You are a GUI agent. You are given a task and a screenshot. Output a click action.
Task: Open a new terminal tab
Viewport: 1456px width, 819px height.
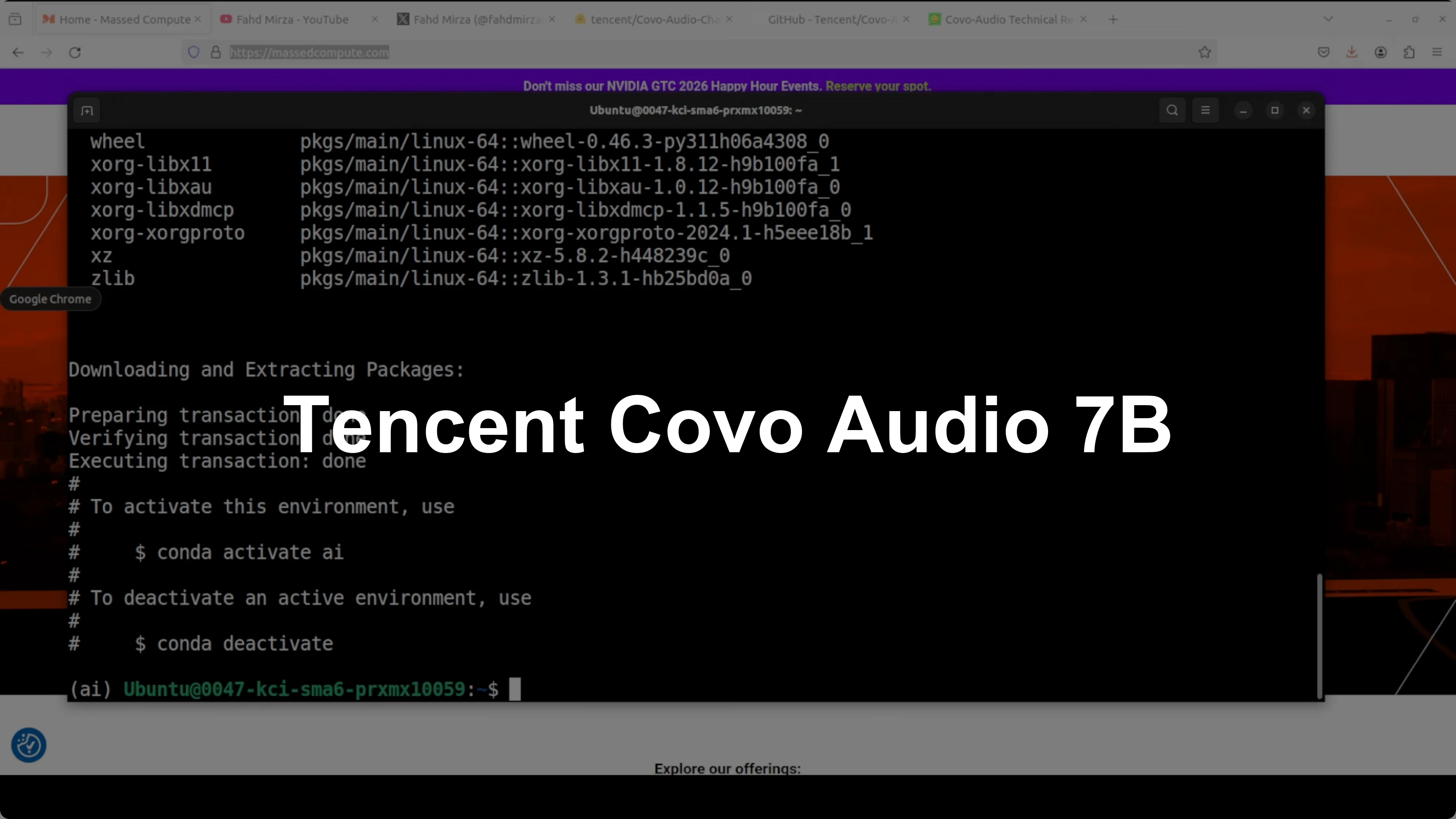(87, 110)
